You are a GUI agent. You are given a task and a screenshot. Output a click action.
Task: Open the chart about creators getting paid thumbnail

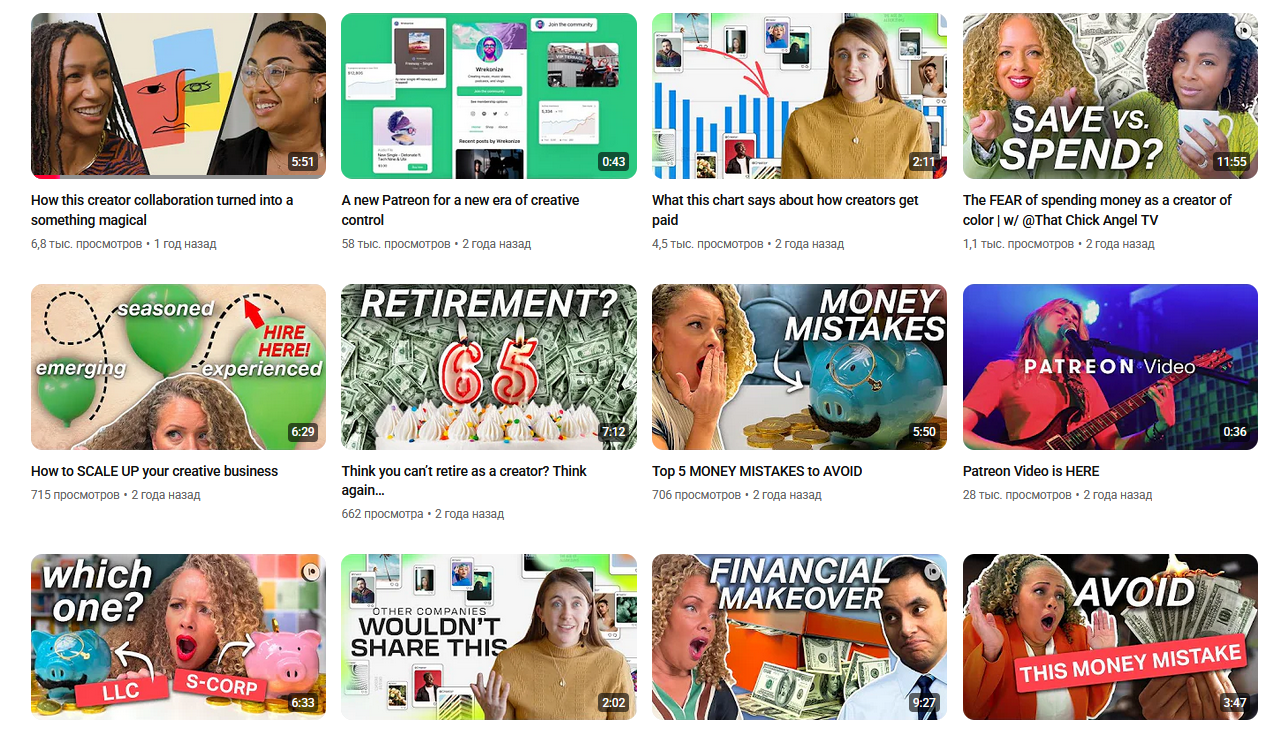pyautogui.click(x=799, y=96)
